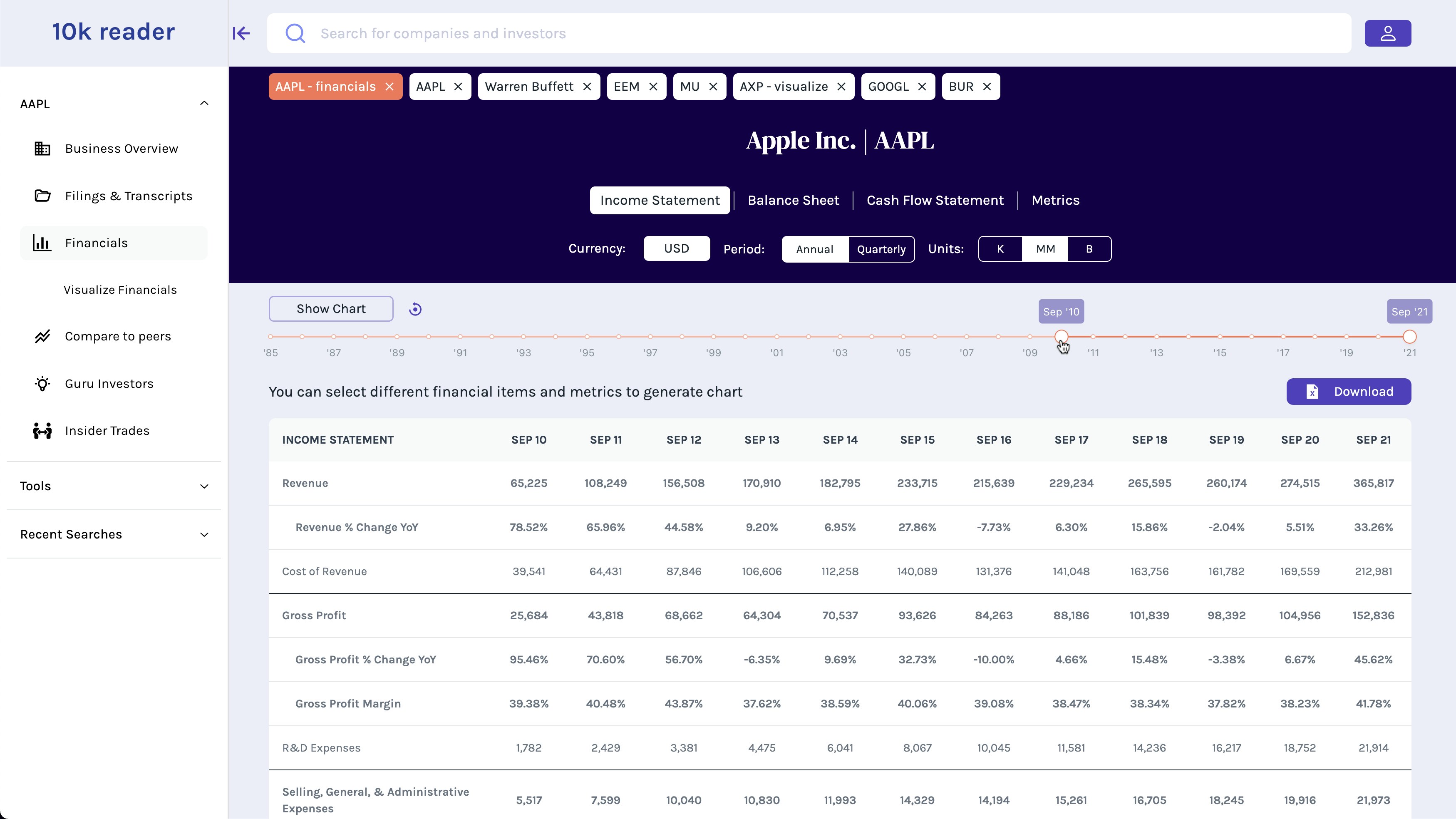This screenshot has height=819, width=1456.
Task: Set units to B (billions)
Action: point(1089,249)
